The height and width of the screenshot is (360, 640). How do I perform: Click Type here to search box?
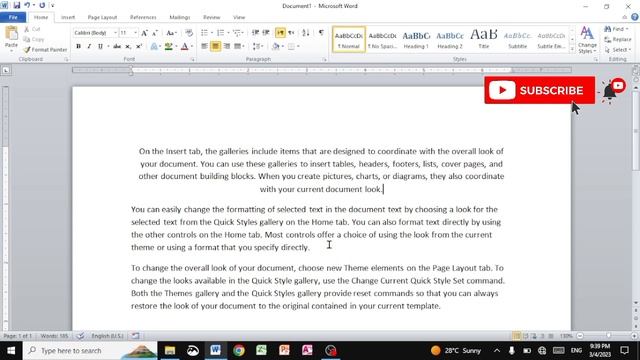tap(90, 350)
